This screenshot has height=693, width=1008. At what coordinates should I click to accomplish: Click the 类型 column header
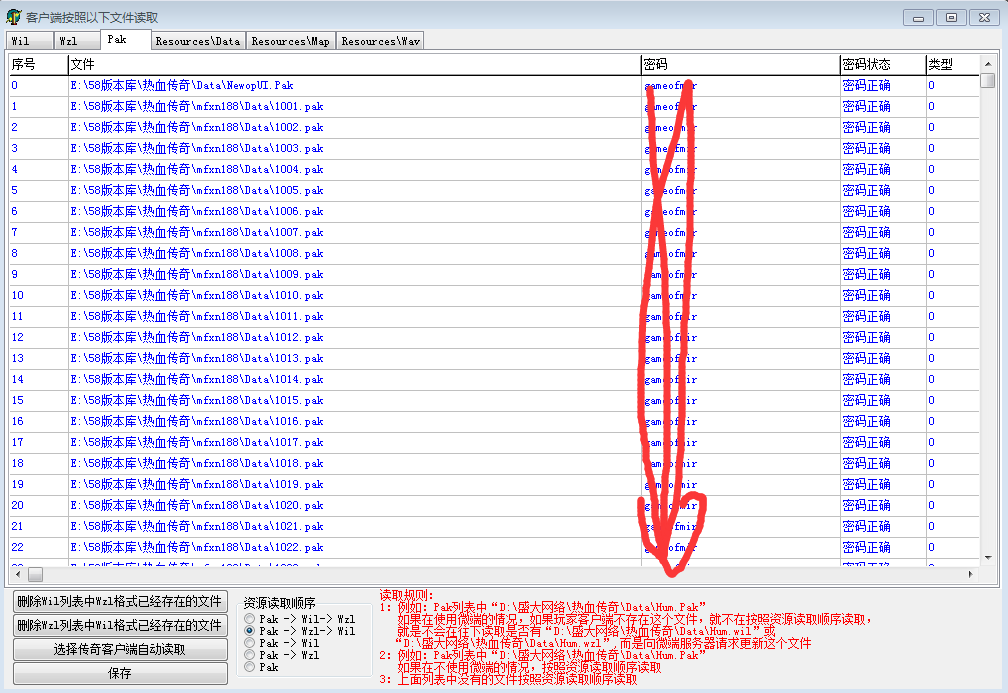coord(953,64)
